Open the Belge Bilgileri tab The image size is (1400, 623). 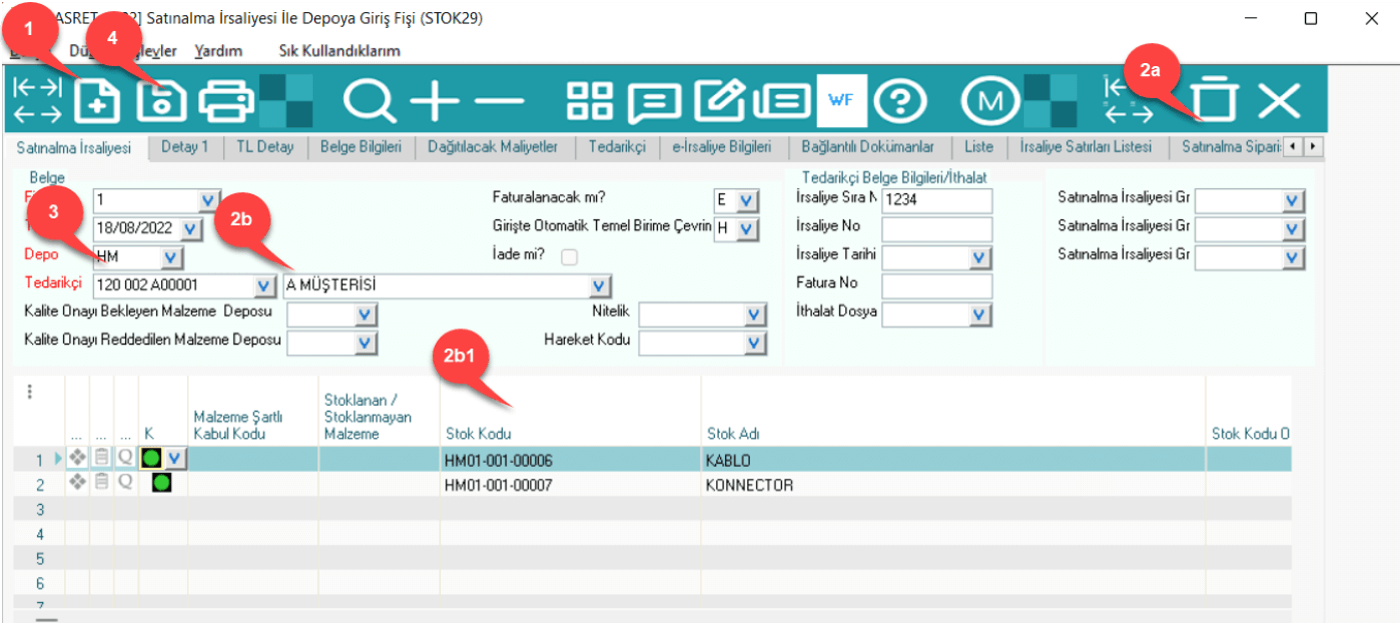(360, 147)
